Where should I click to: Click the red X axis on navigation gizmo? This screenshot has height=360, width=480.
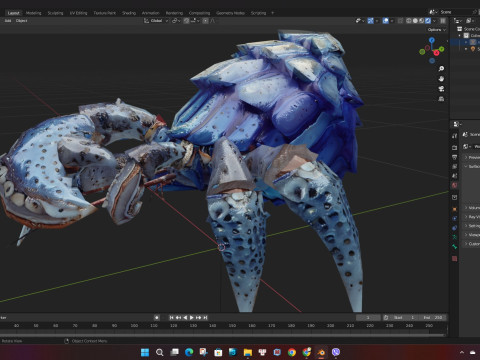coord(436,53)
